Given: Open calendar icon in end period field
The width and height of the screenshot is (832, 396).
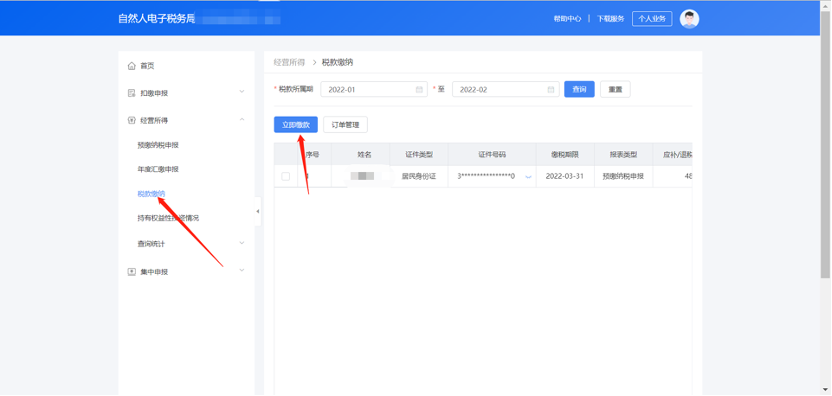Looking at the screenshot, I should 551,90.
